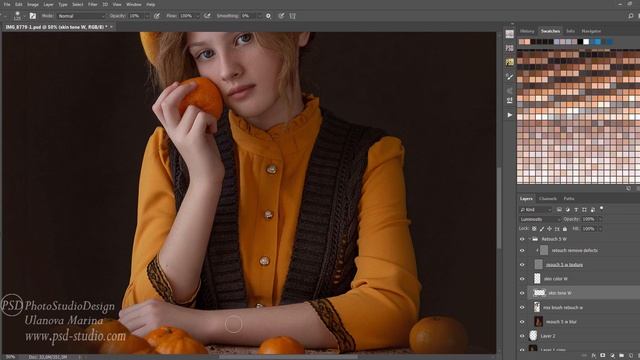Toggle the brush settings panel icon

coord(33,16)
